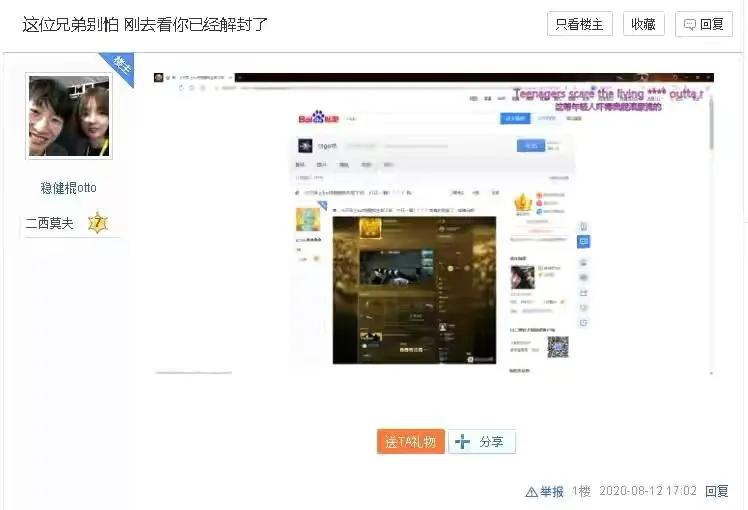Viewport: 748px width, 510px height.
Task: Click the 回复 link beside the post date
Action: tap(717, 491)
